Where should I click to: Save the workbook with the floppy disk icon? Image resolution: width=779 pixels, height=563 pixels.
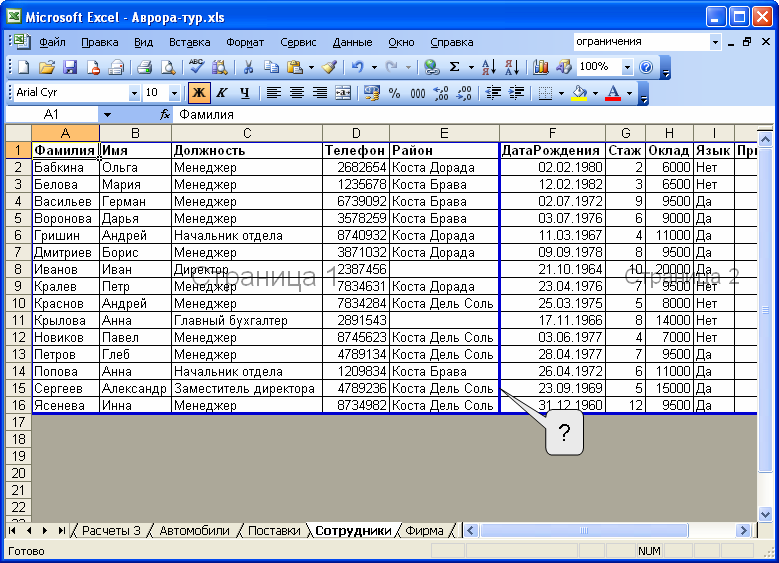(70, 67)
